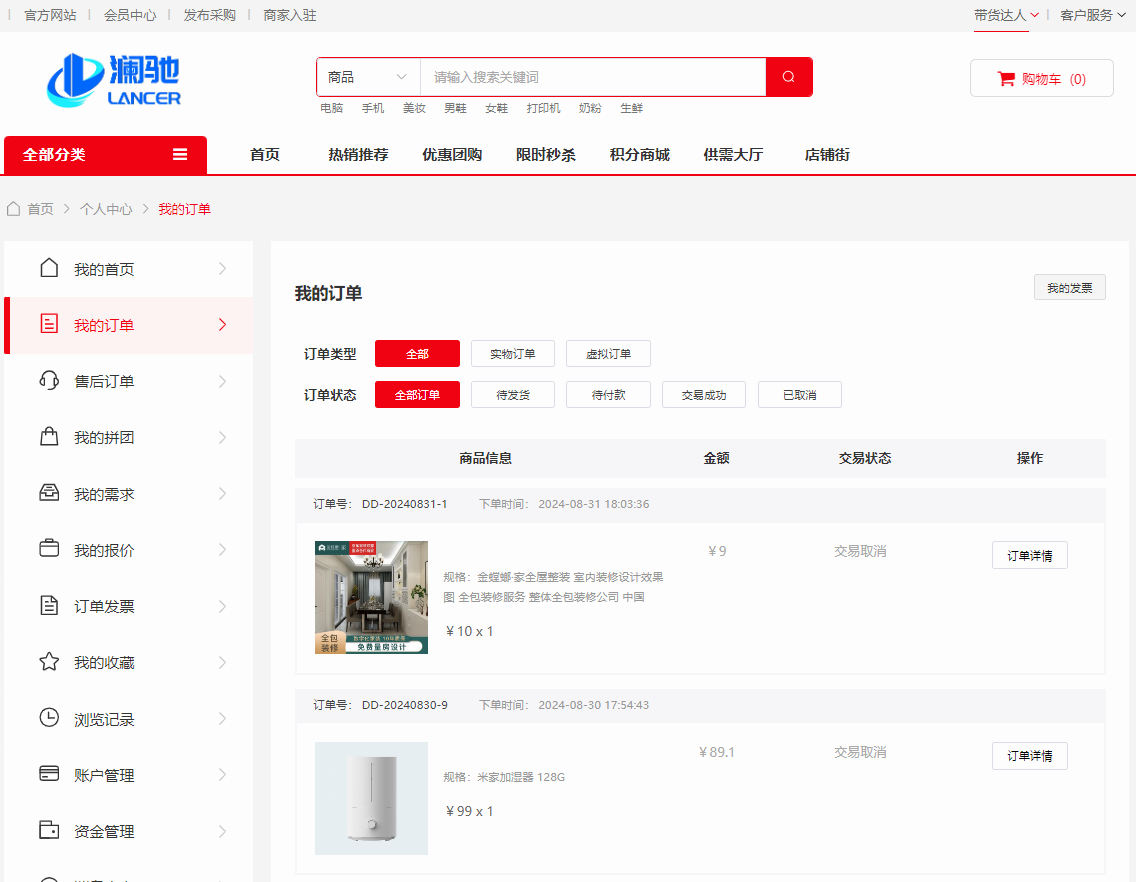
Task: Open the 商品 search category dropdown
Action: [368, 77]
